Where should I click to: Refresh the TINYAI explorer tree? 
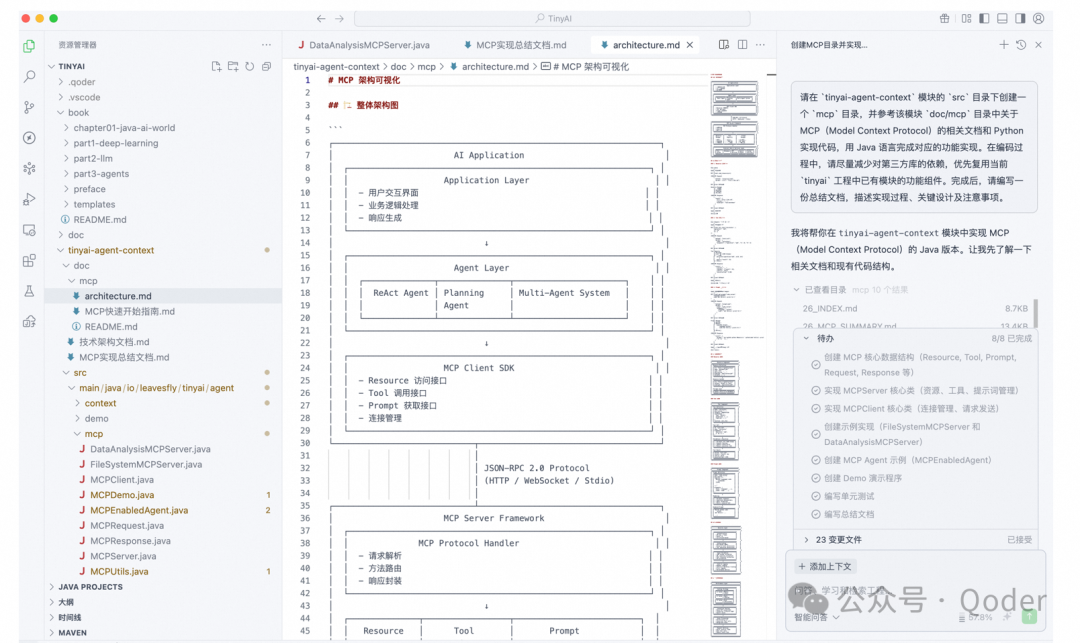pos(249,66)
